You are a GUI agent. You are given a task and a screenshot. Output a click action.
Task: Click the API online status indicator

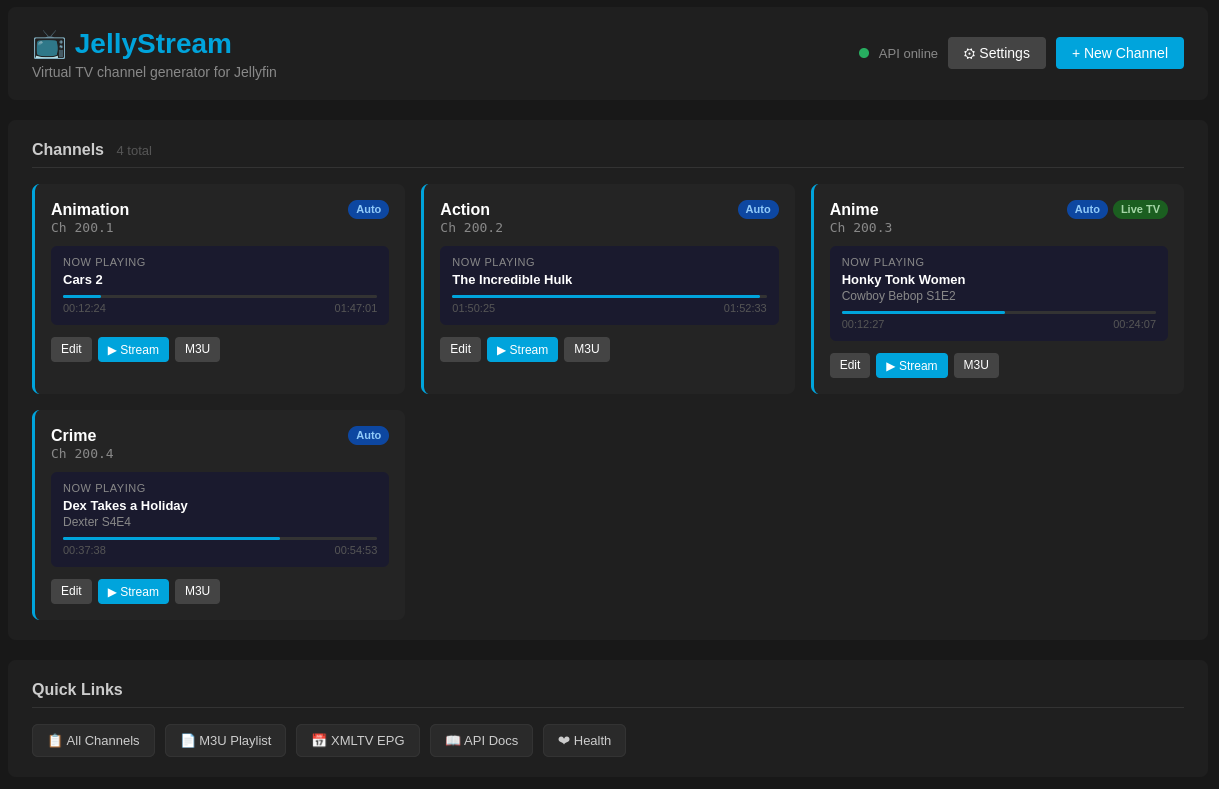tap(863, 53)
